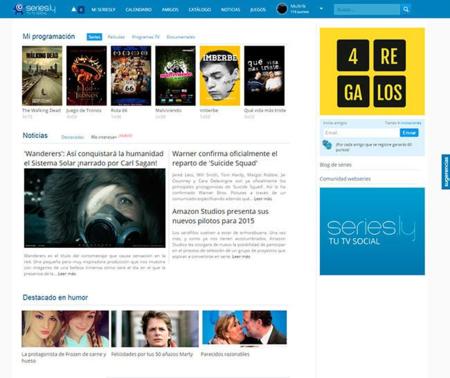Open the Amazon Studios pilots headline

pos(220,216)
